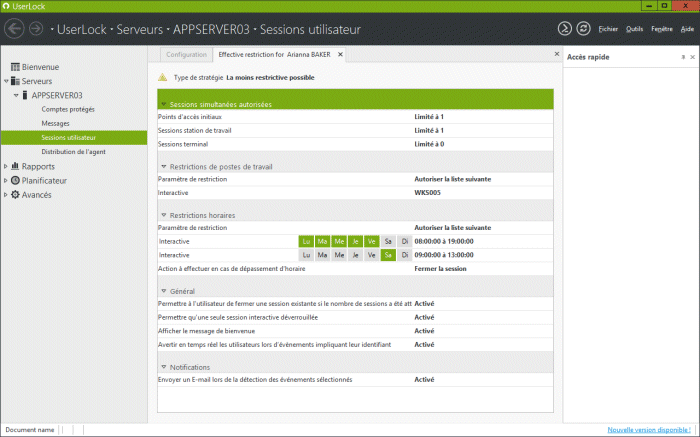
Task: Click the Fermer la session value
Action: tap(440, 269)
